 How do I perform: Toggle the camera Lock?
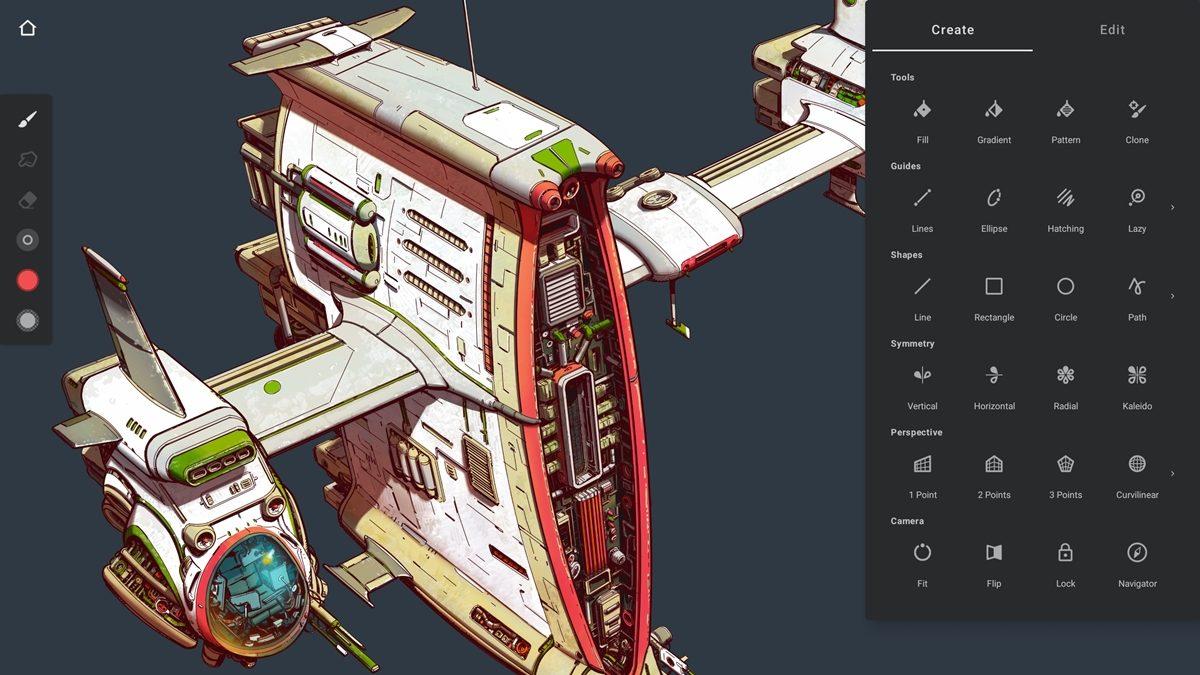pos(1065,553)
